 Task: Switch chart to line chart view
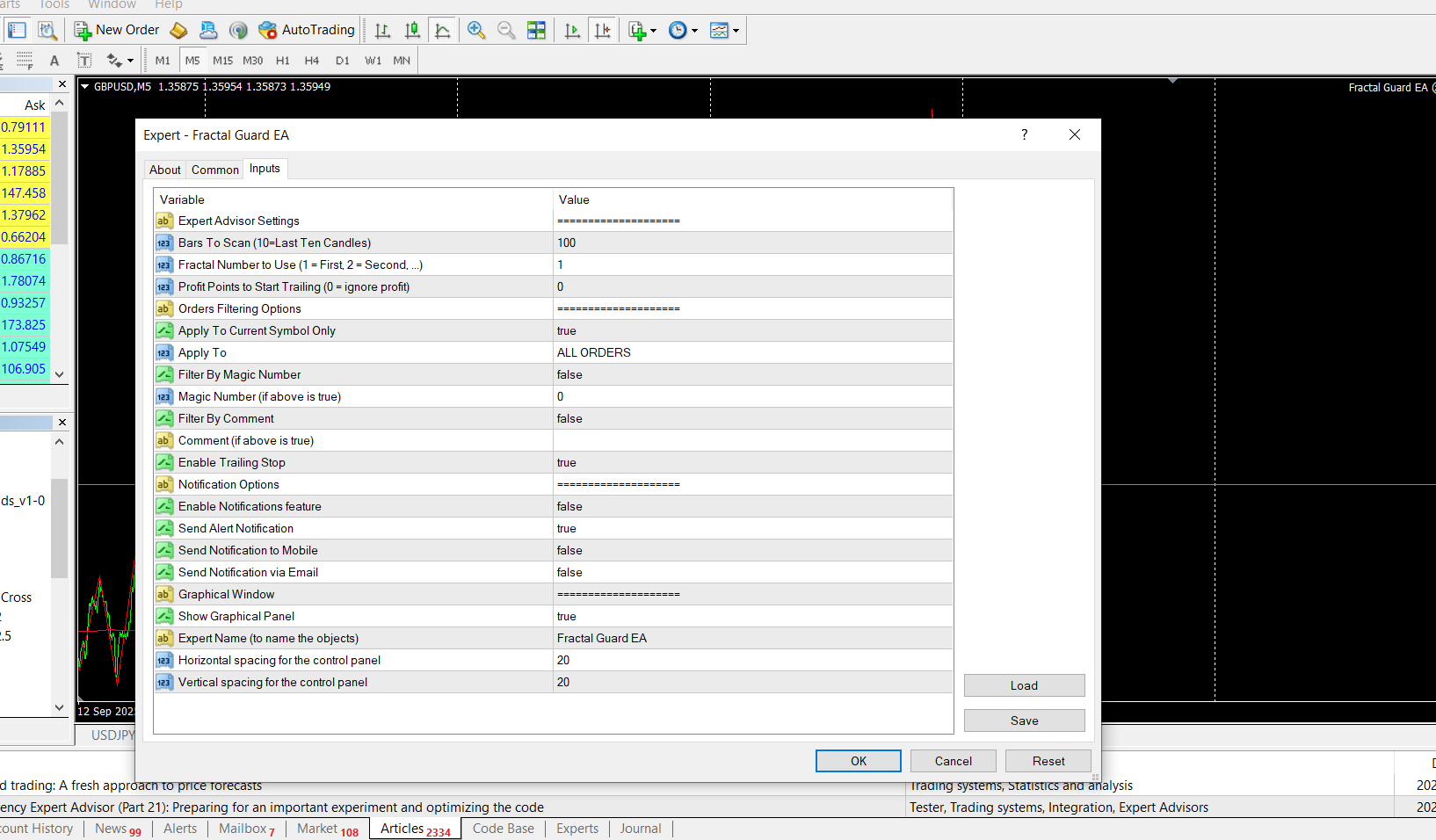(443, 30)
